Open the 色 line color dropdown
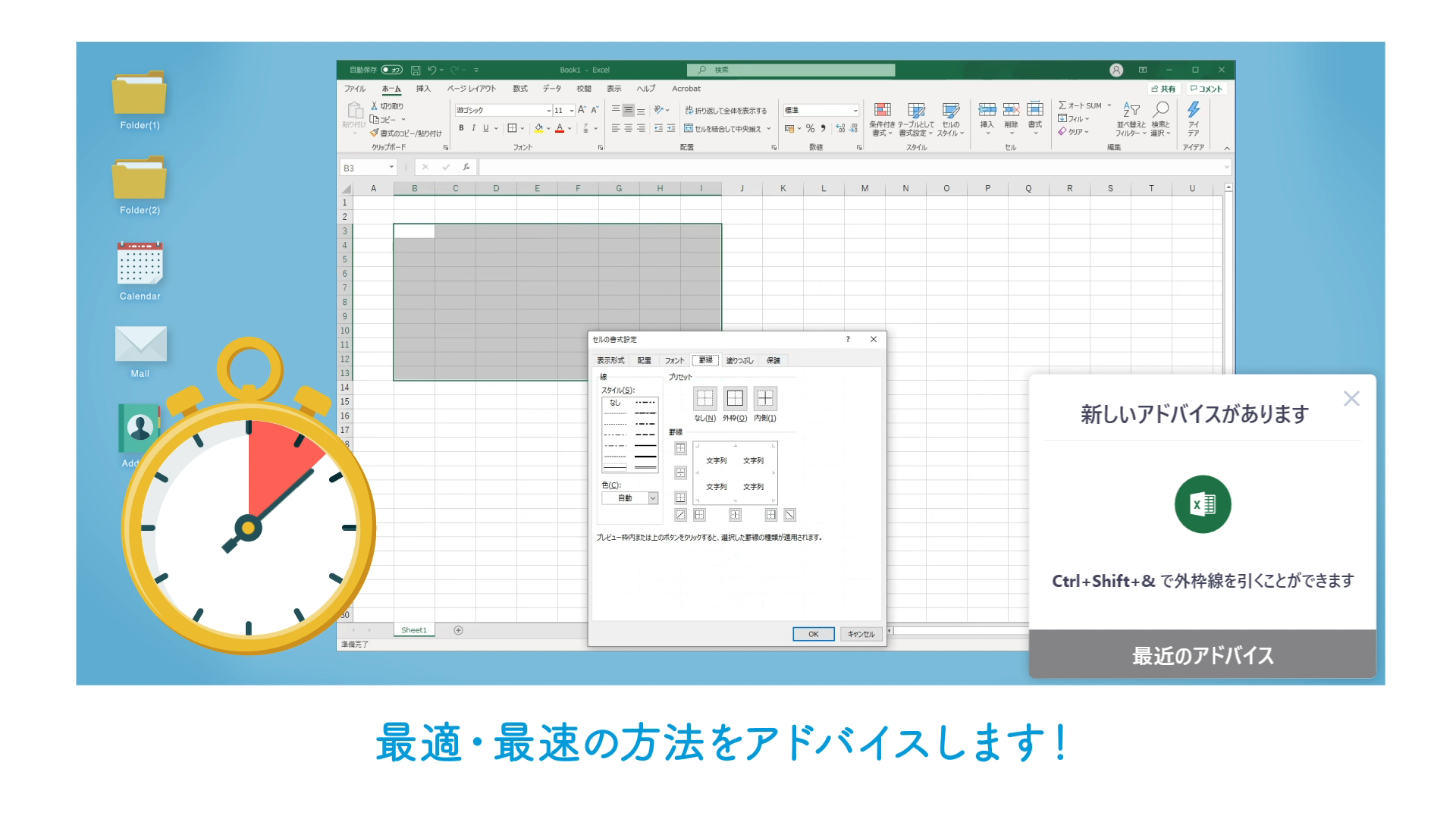 coord(653,498)
